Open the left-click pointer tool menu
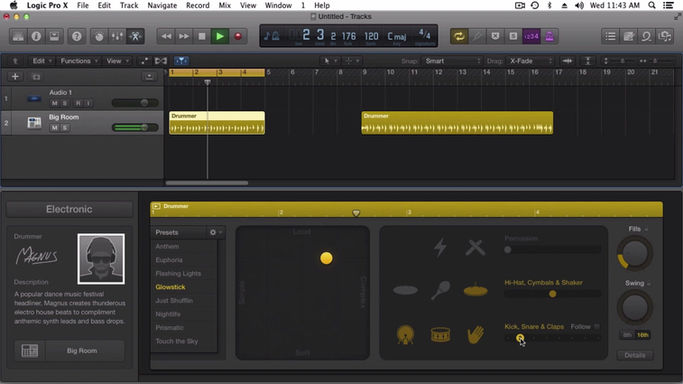The width and height of the screenshot is (683, 384). (330, 61)
